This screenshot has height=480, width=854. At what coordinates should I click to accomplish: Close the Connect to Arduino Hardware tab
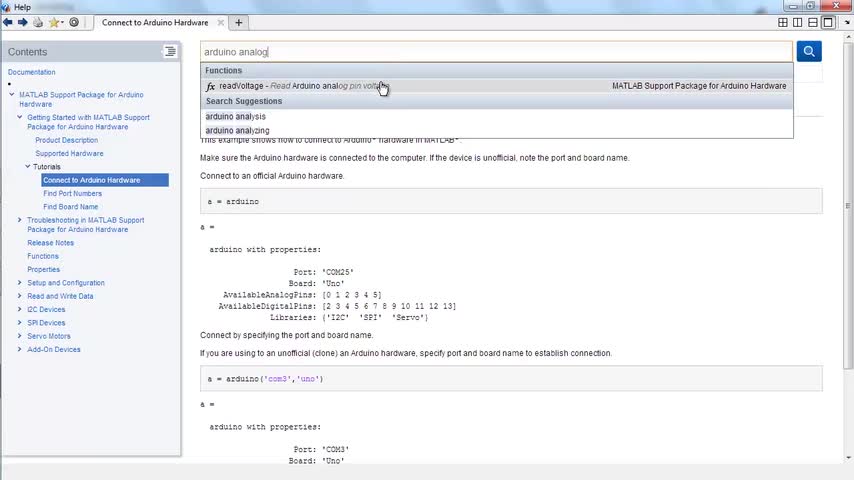(x=221, y=23)
